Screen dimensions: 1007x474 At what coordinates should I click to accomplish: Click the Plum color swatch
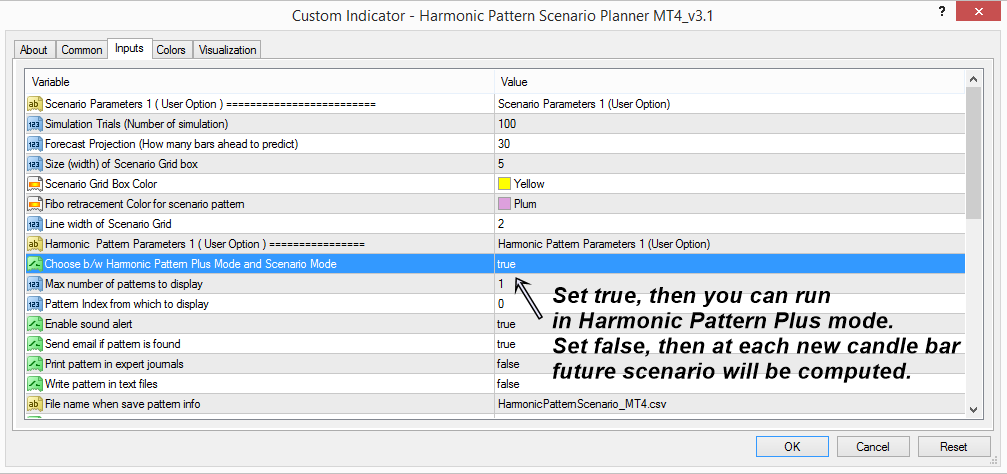tap(504, 204)
